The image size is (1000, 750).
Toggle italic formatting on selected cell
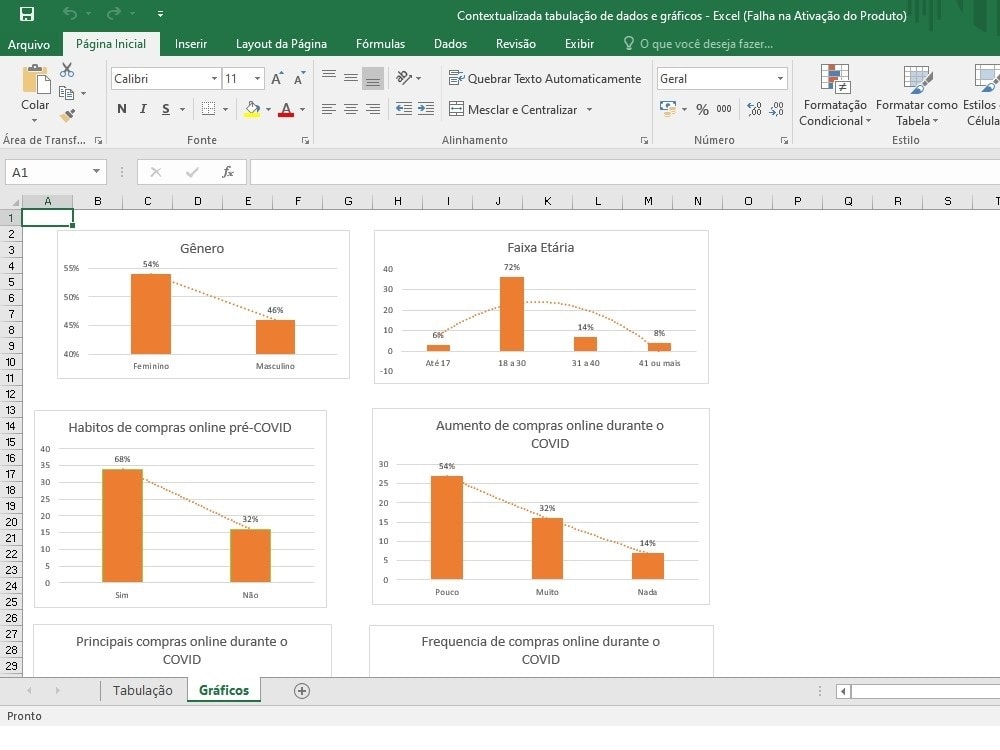pos(143,108)
